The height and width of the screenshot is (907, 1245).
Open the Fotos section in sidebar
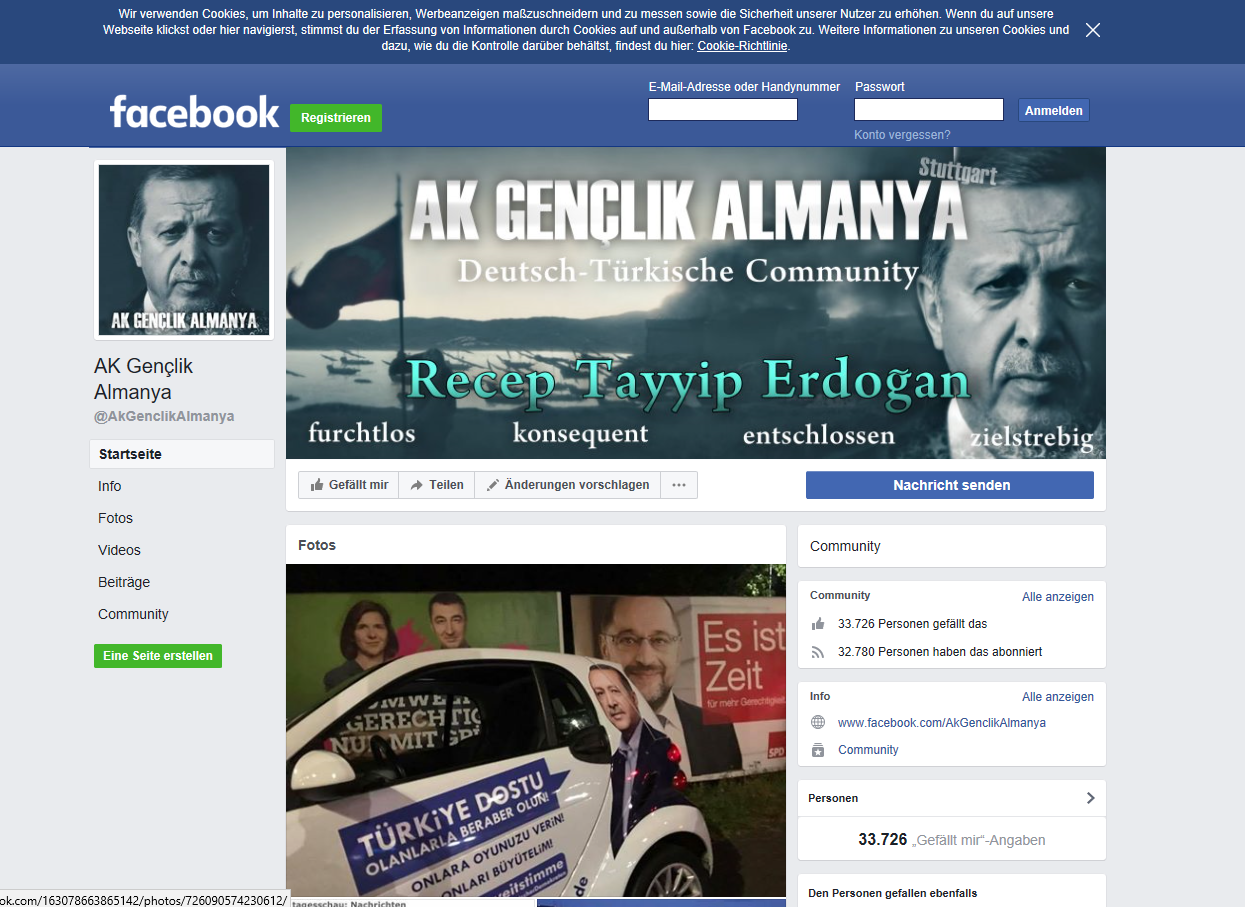click(115, 518)
